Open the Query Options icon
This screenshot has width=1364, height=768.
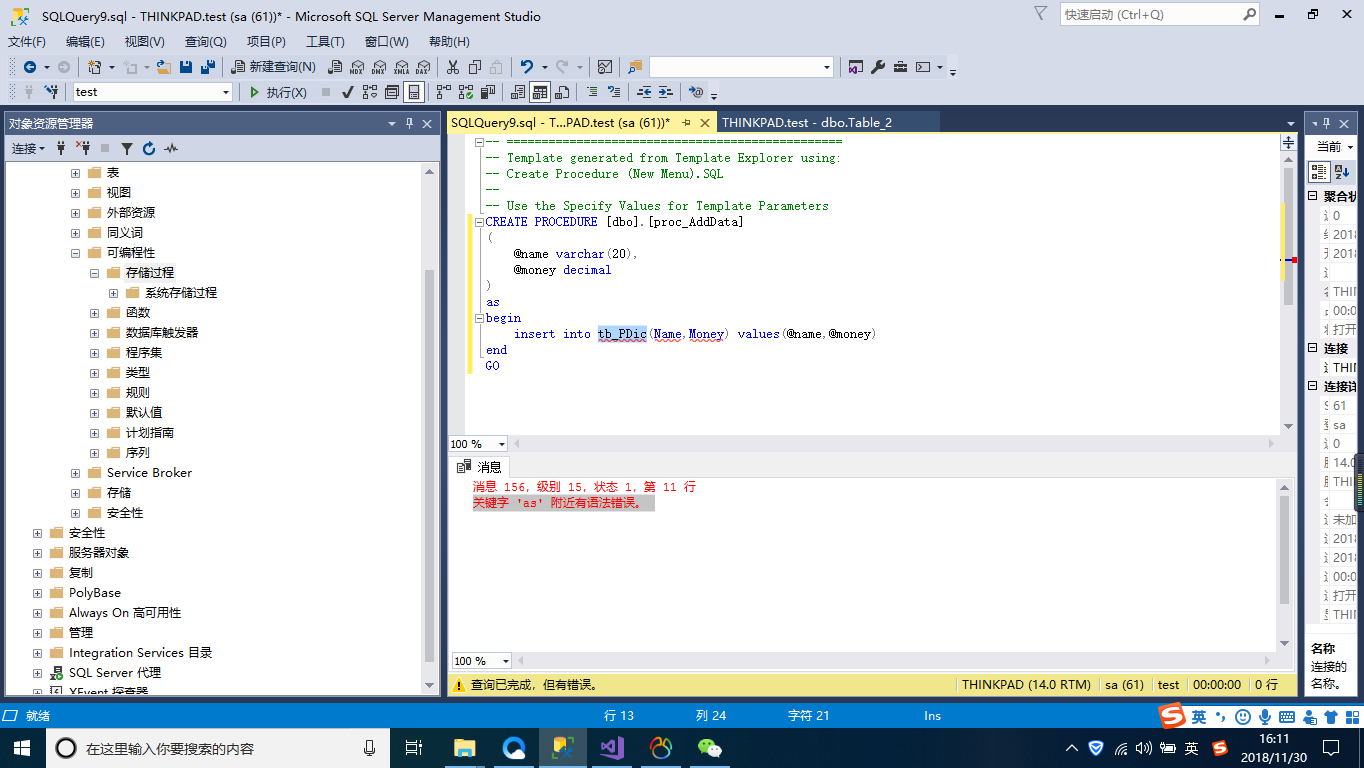391,92
